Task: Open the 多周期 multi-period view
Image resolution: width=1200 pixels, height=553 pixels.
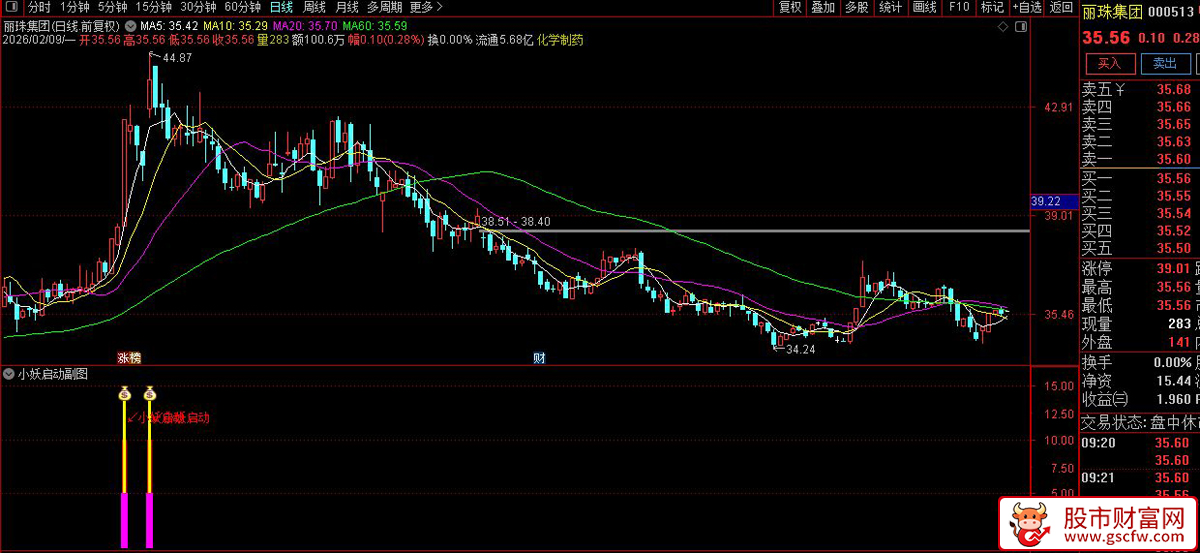Action: pos(384,7)
